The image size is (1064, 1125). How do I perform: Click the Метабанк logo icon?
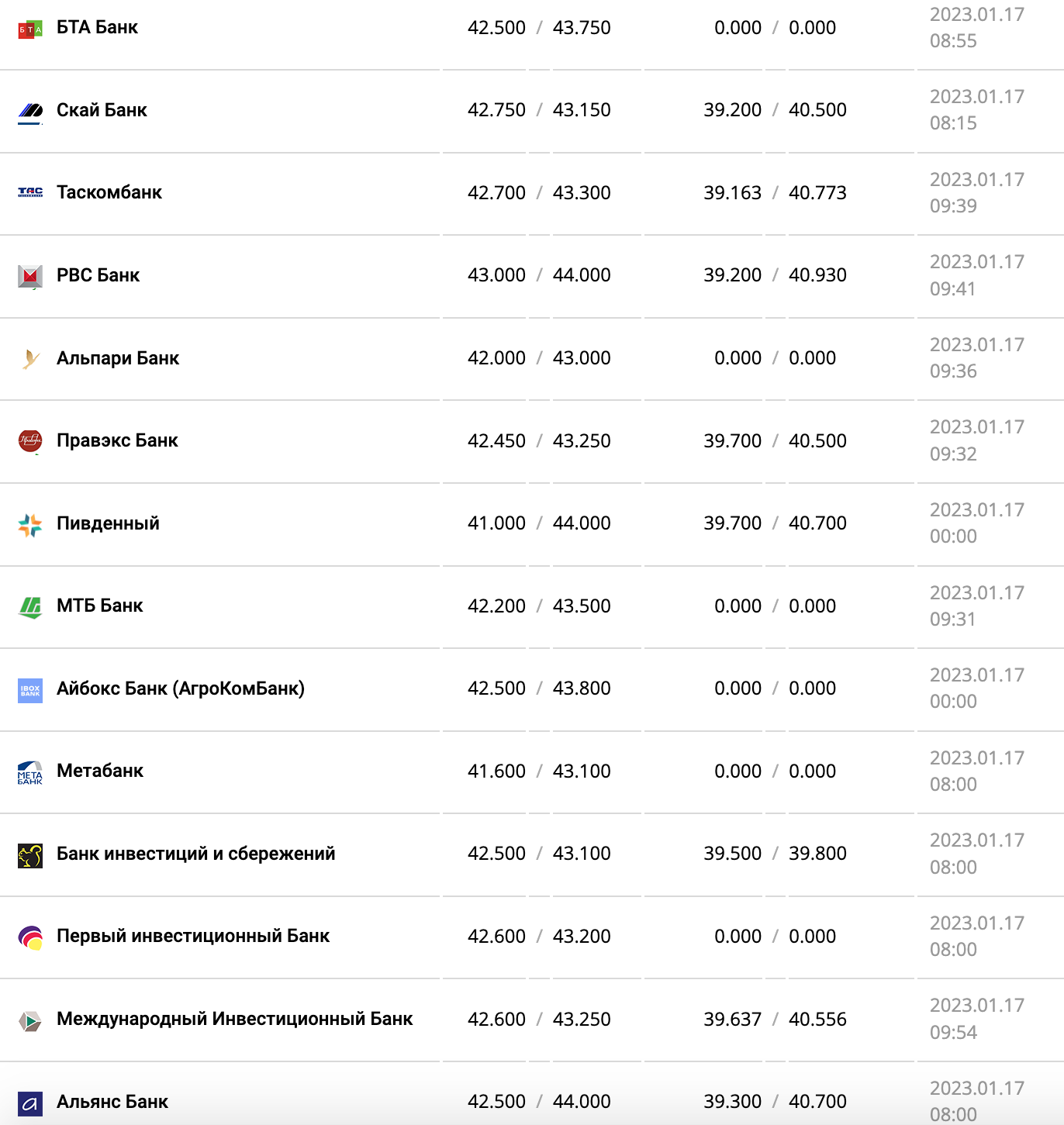[x=29, y=771]
